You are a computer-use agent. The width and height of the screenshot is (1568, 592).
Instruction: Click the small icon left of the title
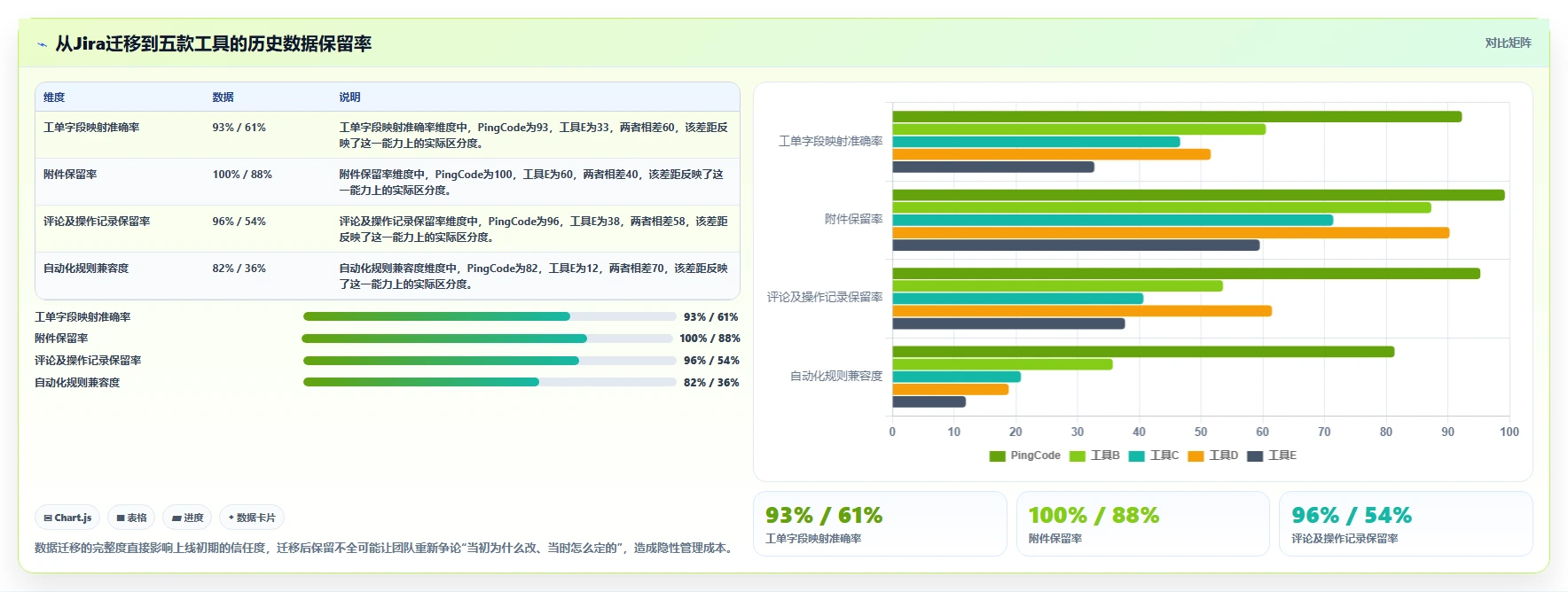(x=42, y=44)
